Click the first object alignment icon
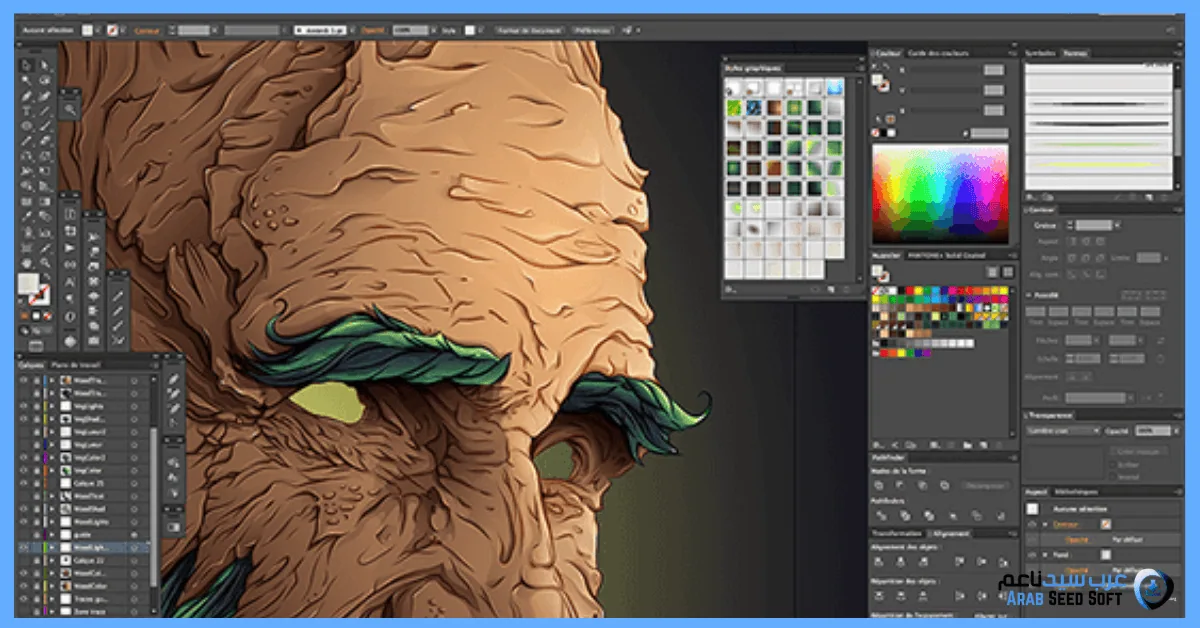 880,563
